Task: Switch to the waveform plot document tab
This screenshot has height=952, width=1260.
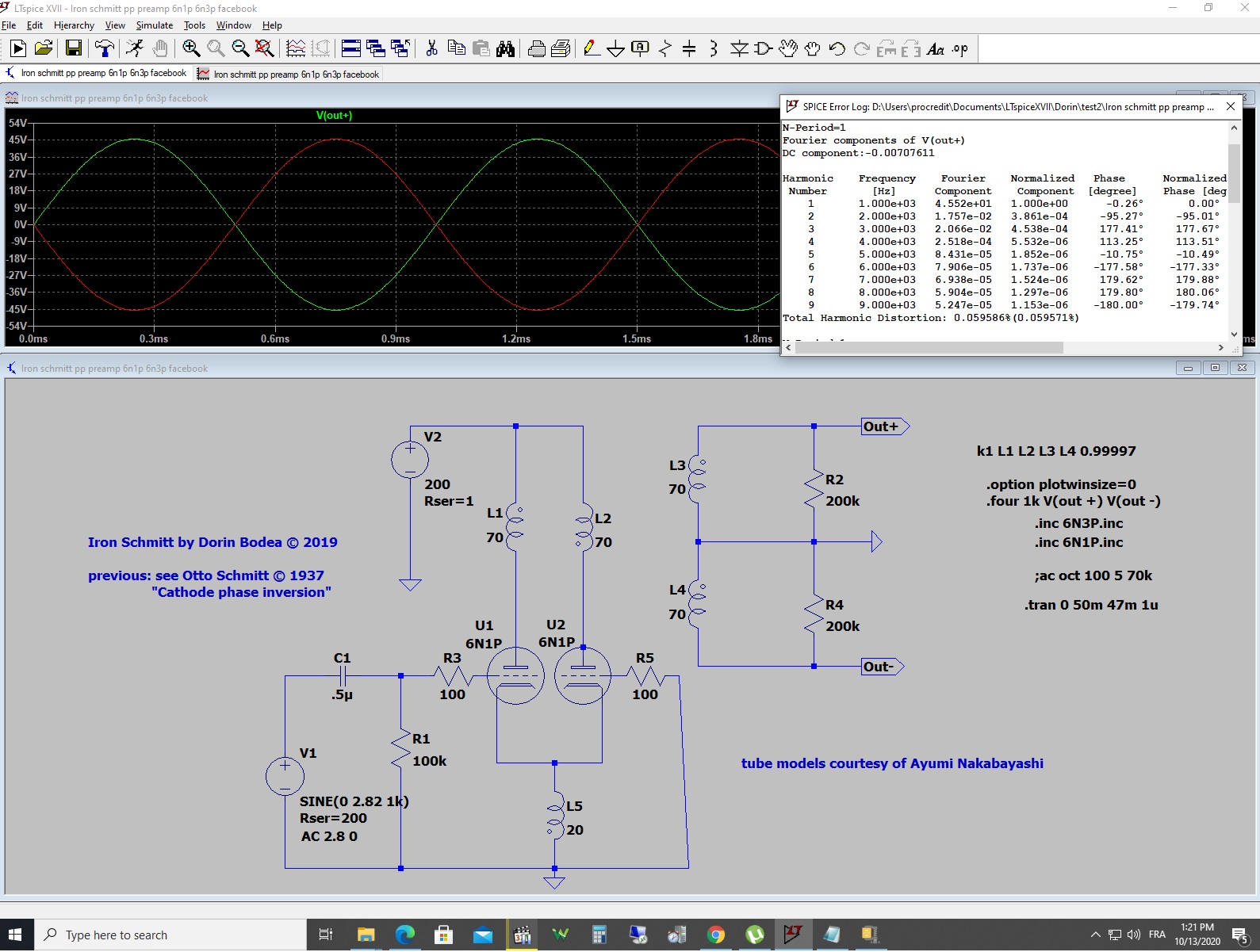Action: (x=289, y=74)
